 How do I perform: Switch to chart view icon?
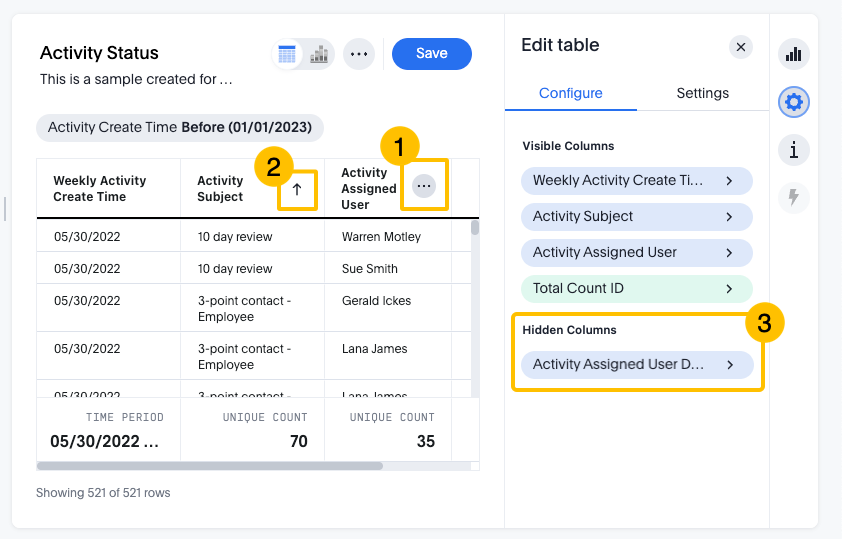point(318,54)
